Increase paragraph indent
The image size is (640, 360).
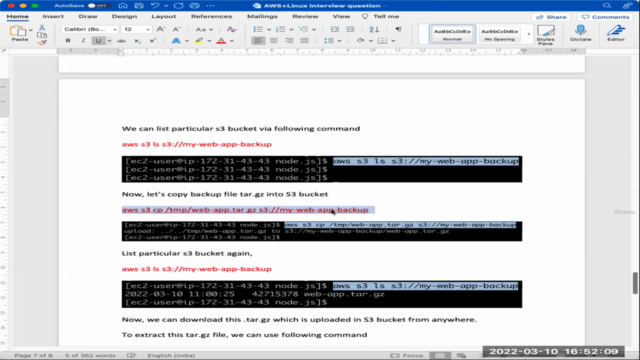click(350, 29)
